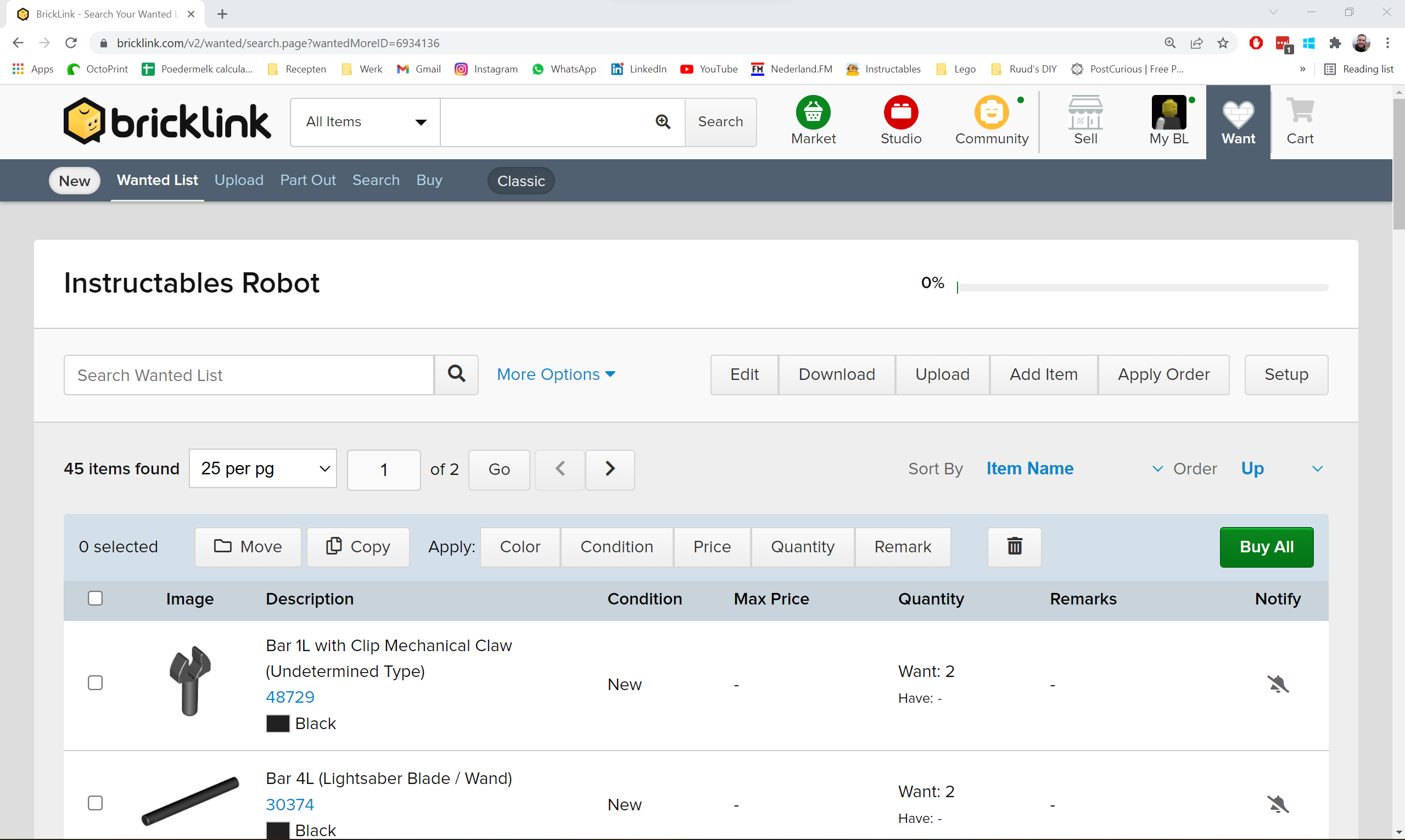This screenshot has height=840, width=1405.
Task: Open Sort By Item Name dropdown
Action: tap(1073, 469)
